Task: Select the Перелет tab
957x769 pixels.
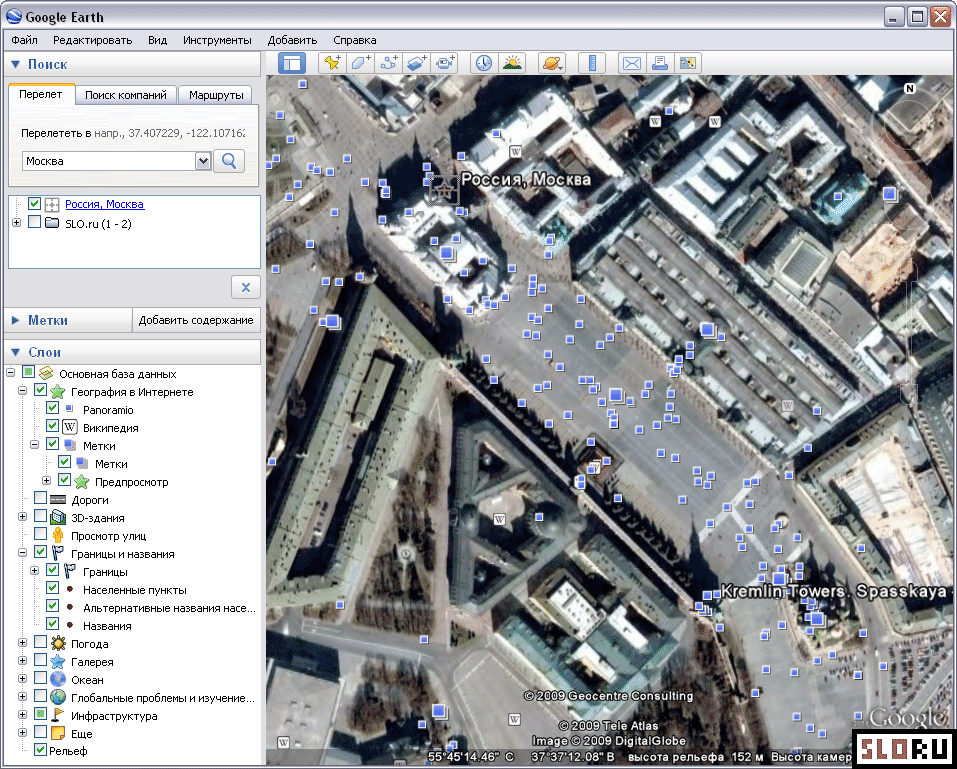Action: point(40,95)
